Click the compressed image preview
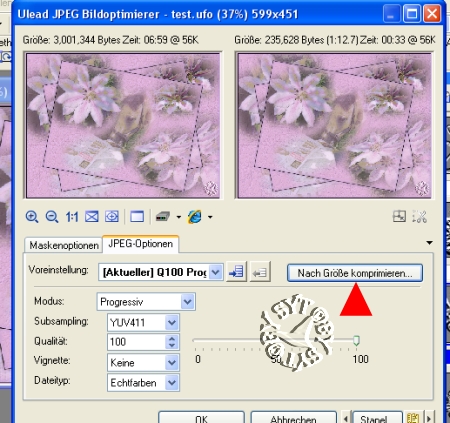The image size is (450, 423). coord(335,126)
